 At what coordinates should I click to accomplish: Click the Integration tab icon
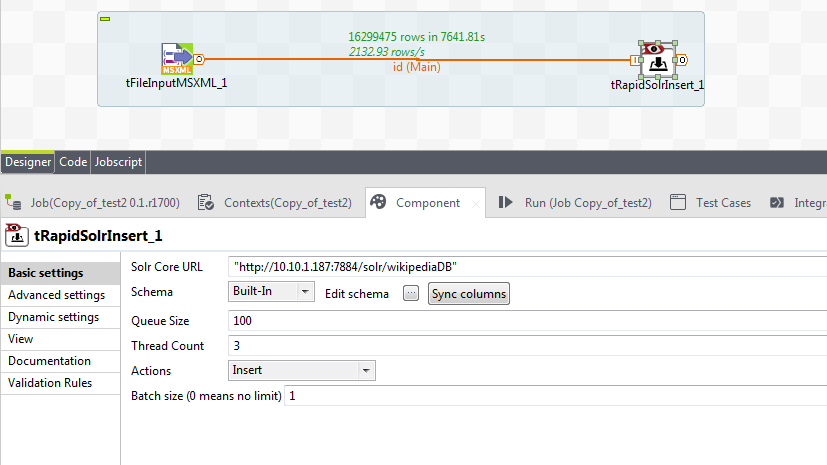pos(777,202)
